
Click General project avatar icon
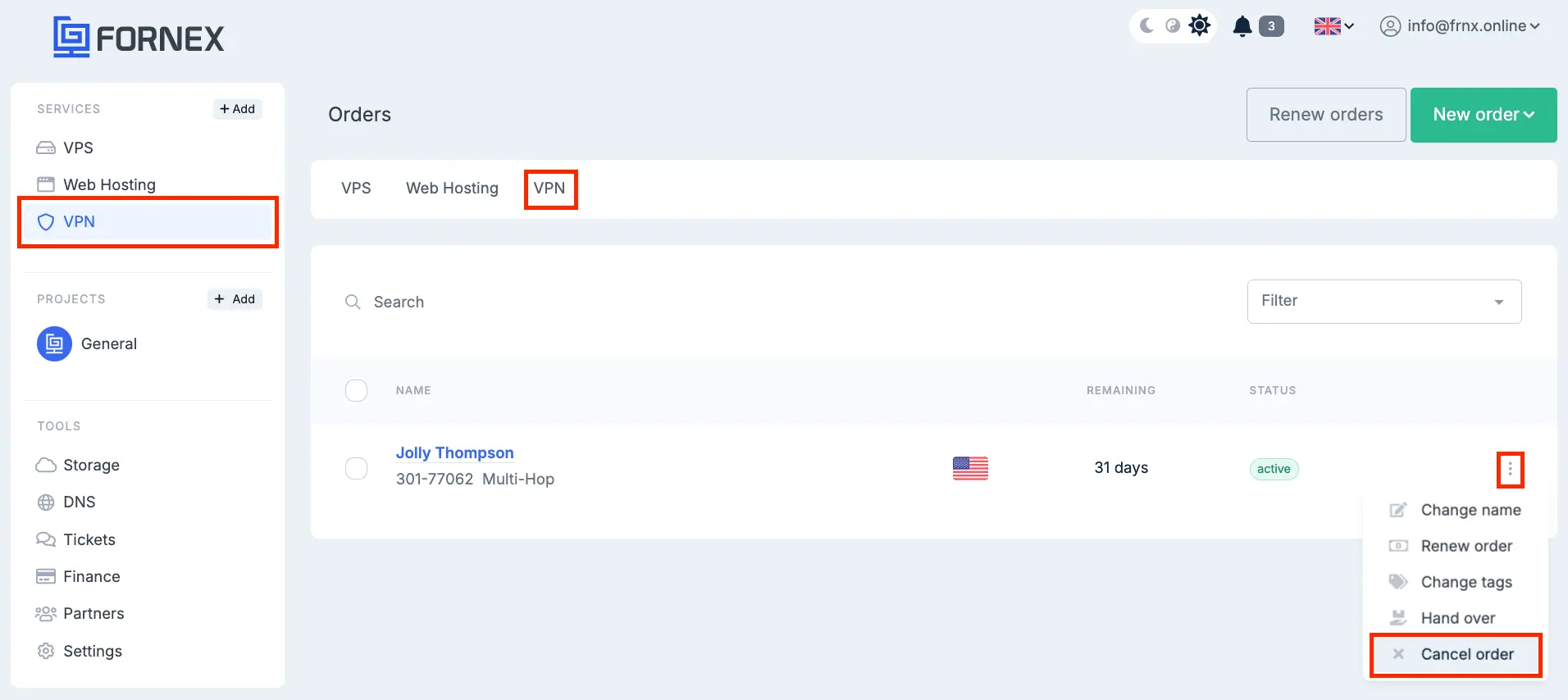(x=54, y=344)
